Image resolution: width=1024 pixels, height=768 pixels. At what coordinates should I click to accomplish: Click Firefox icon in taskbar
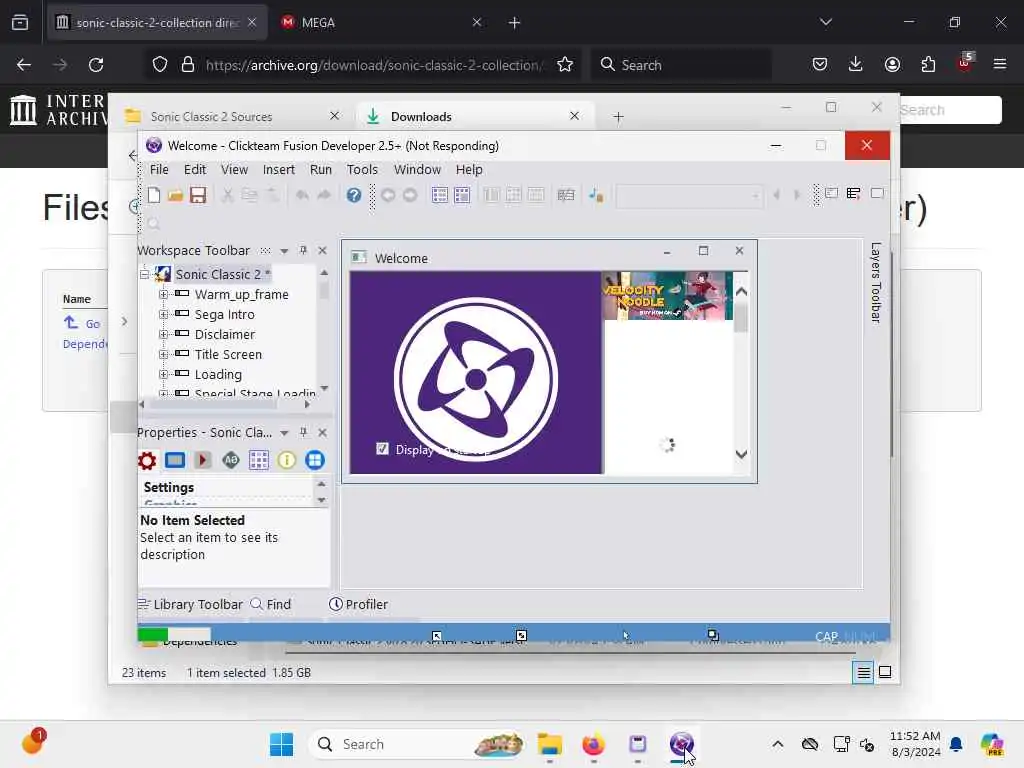tap(593, 744)
